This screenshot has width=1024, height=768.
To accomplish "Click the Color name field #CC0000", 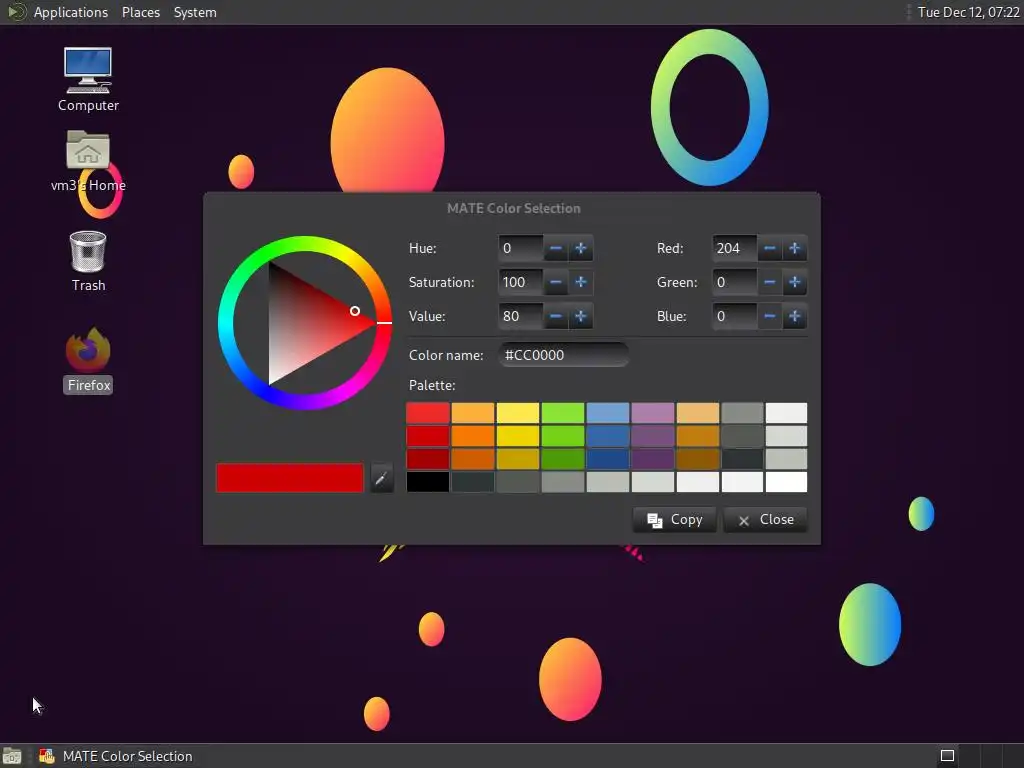I will [x=564, y=355].
